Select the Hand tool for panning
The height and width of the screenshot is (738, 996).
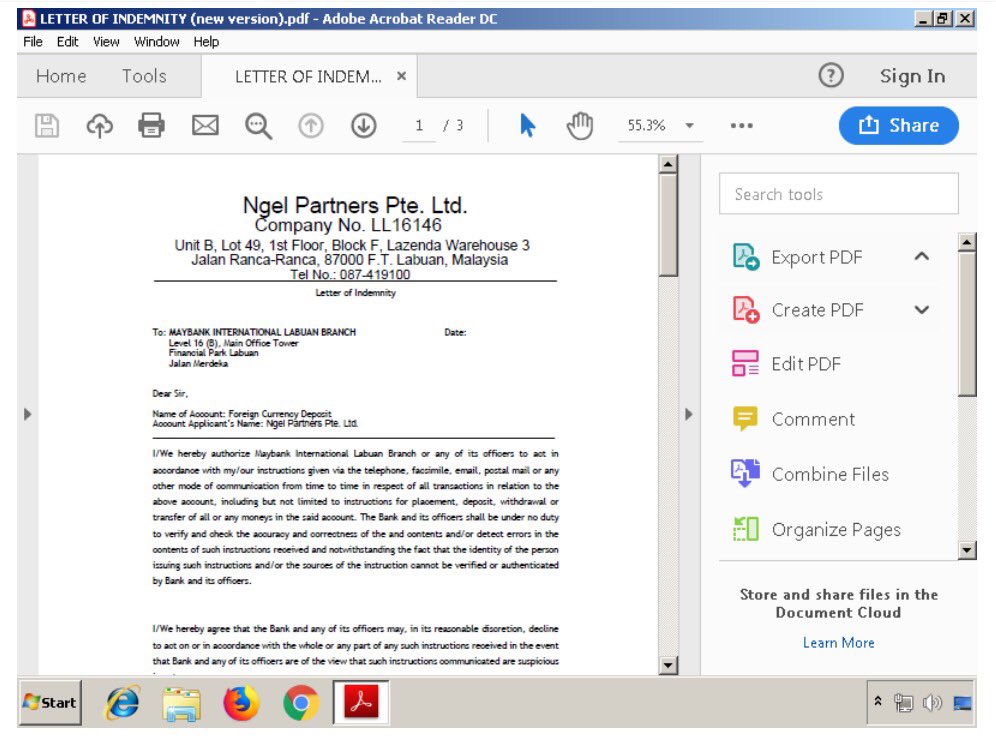pyautogui.click(x=577, y=125)
